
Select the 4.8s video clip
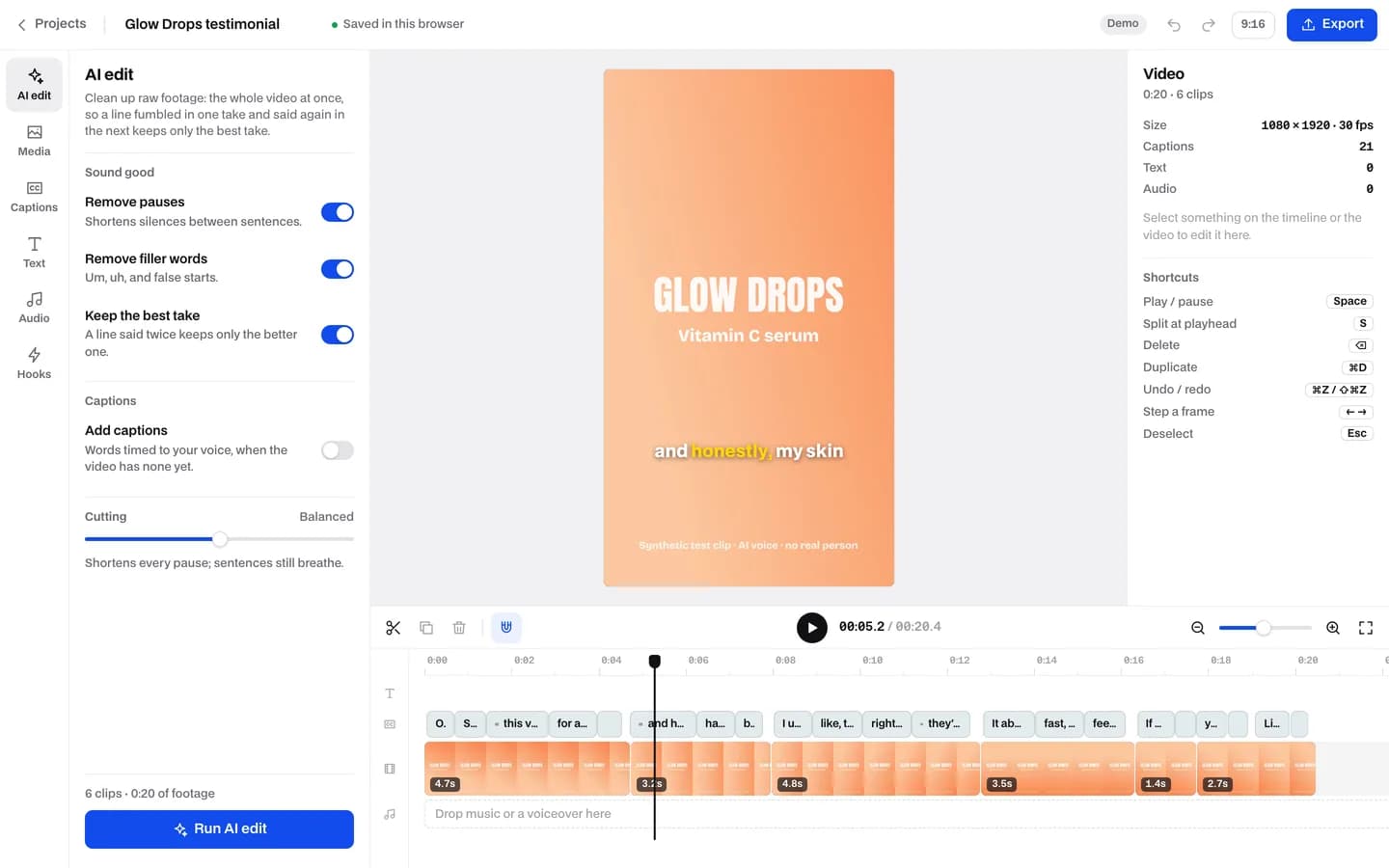(876, 769)
